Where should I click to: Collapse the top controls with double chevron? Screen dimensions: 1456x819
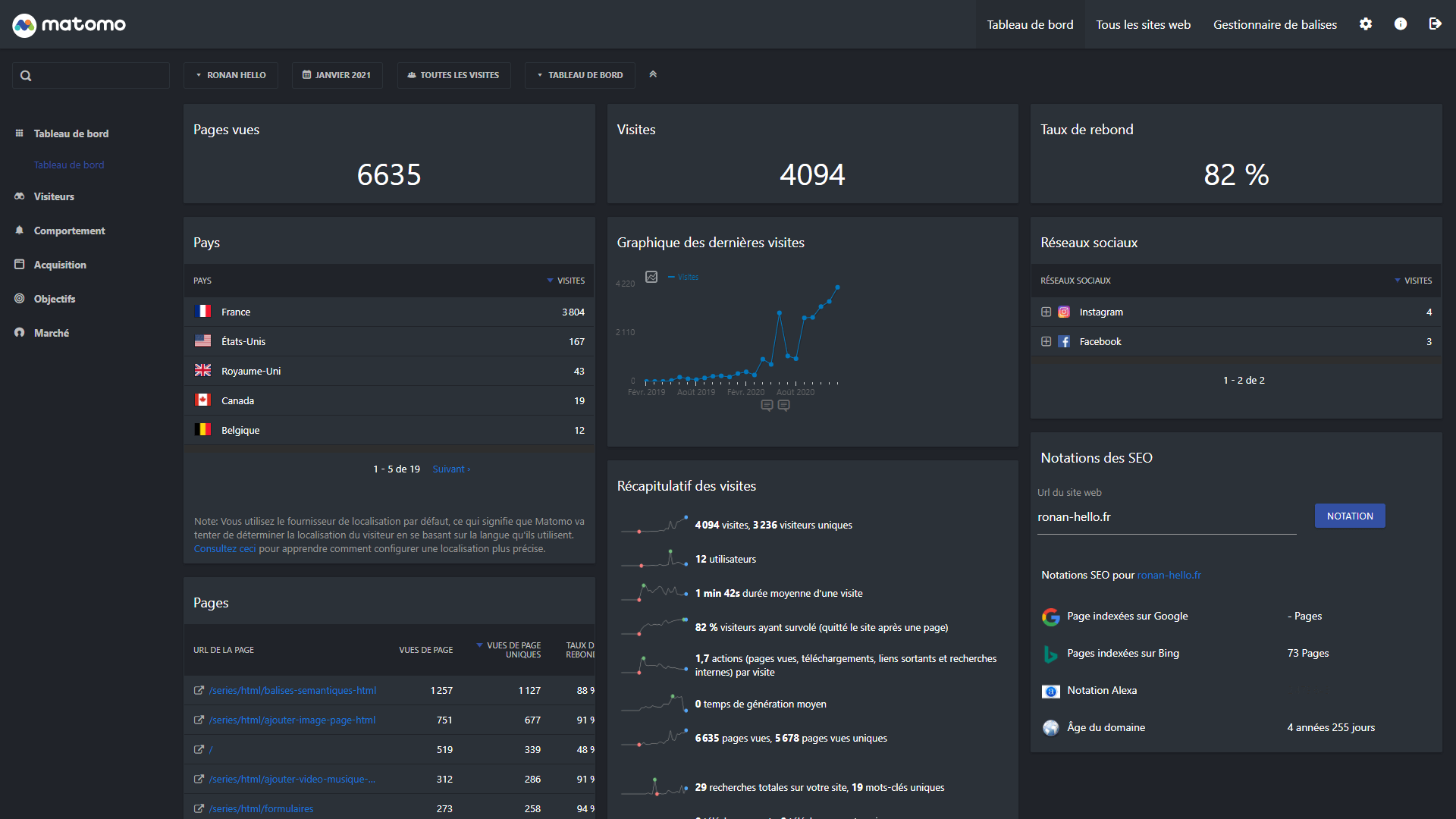click(x=653, y=74)
